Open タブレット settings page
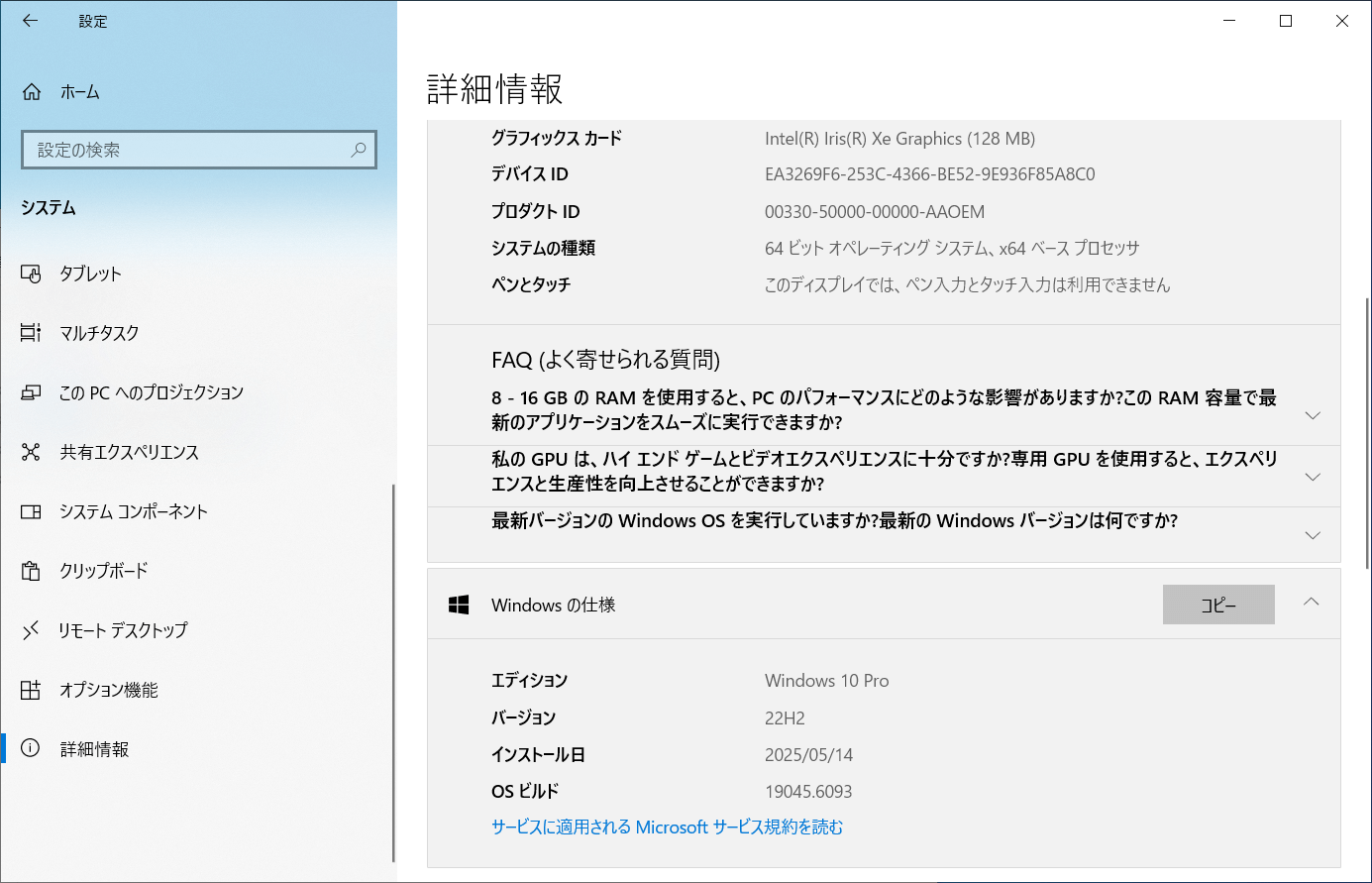 tap(196, 274)
